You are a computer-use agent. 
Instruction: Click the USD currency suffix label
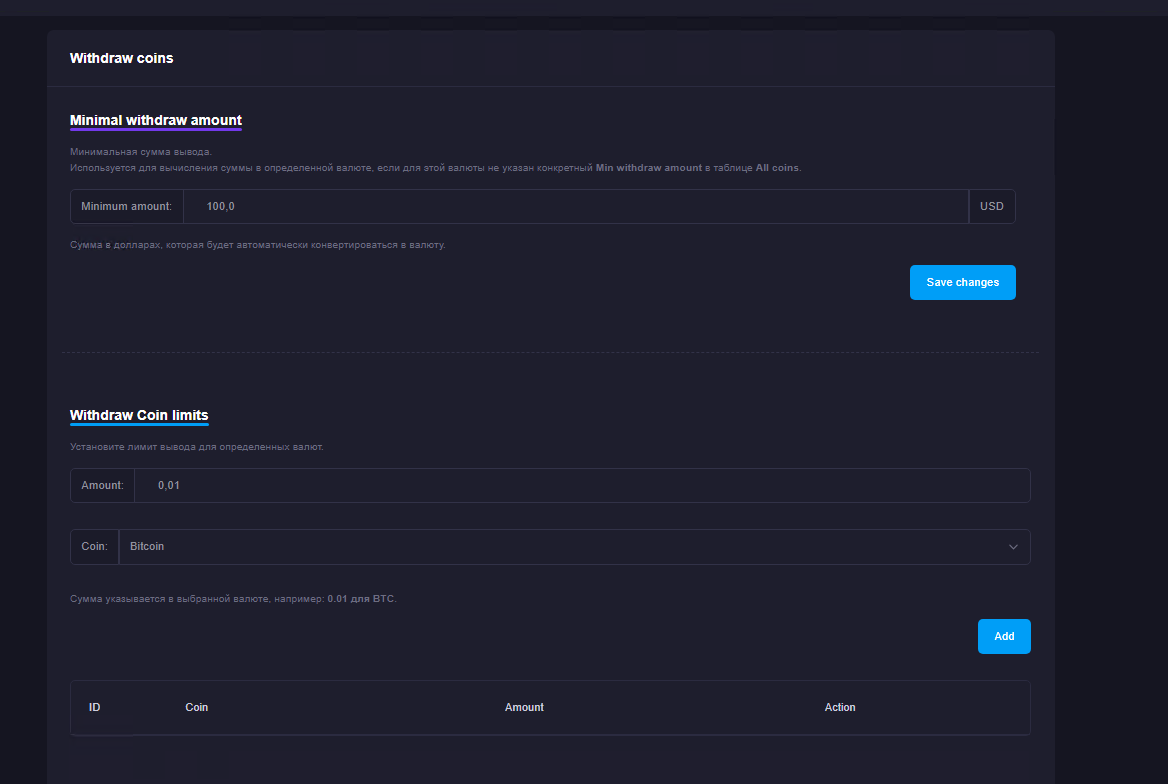click(x=991, y=207)
